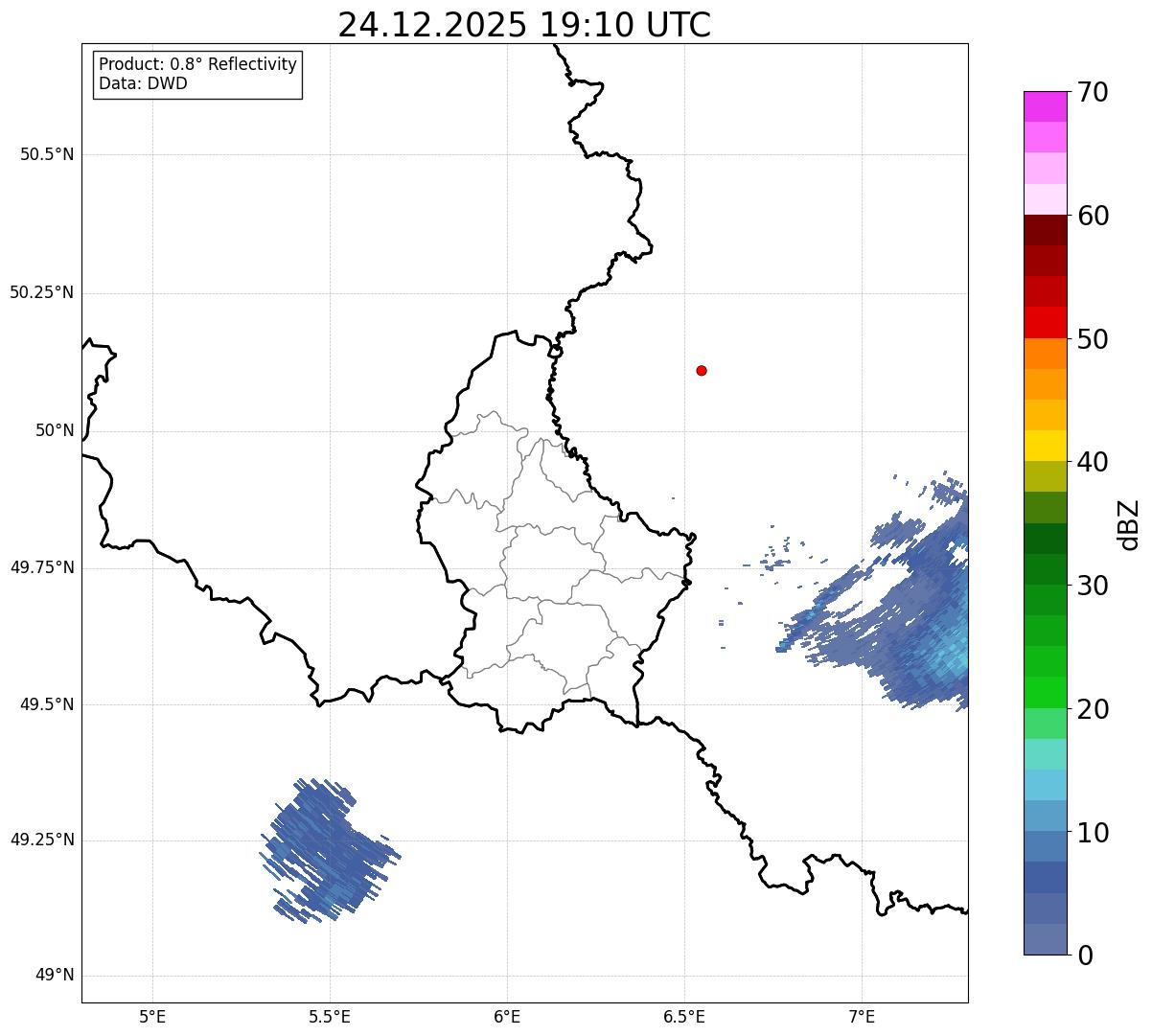The width and height of the screenshot is (1152, 1036).
Task: Click the 49°N latitude label
Action: (x=55, y=976)
